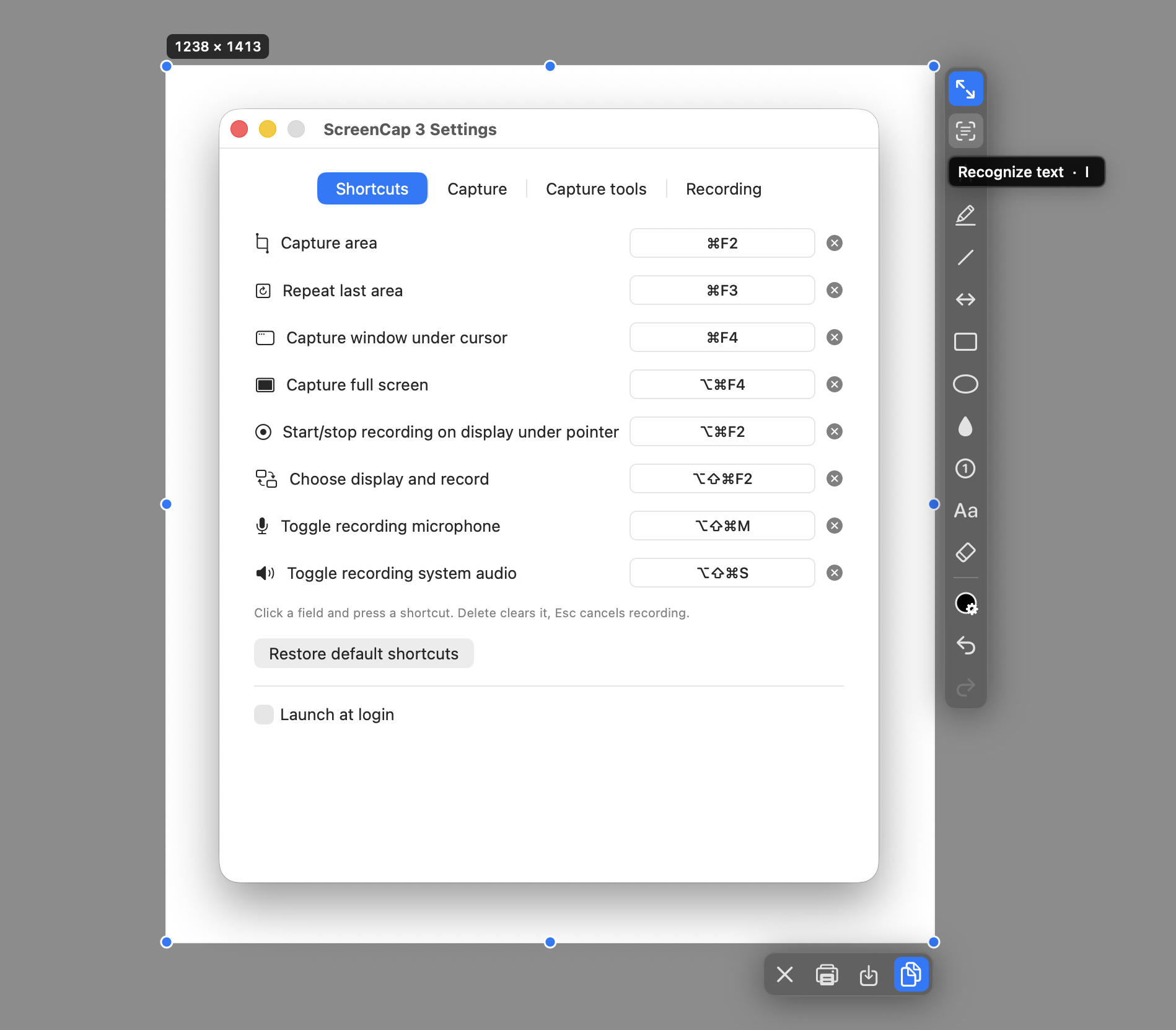
Task: Click the Start/stop recording shortcut field
Action: coord(722,431)
